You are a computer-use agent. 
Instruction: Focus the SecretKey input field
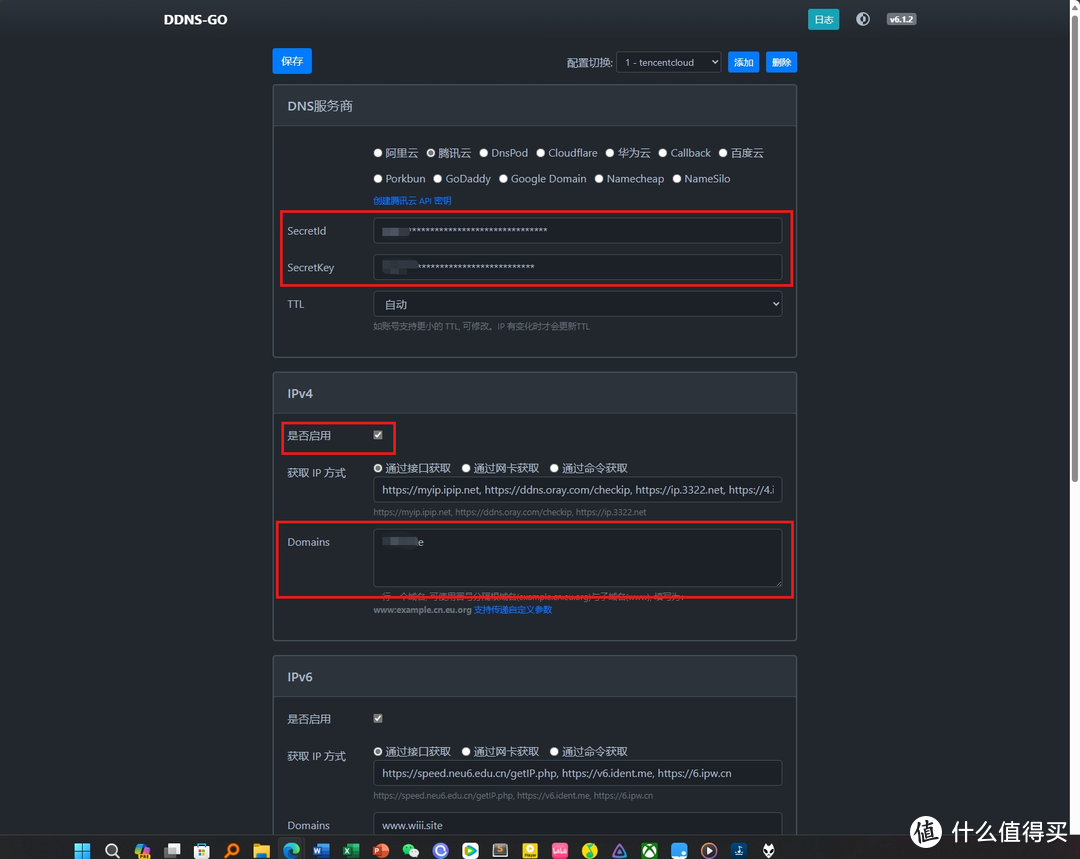(577, 267)
